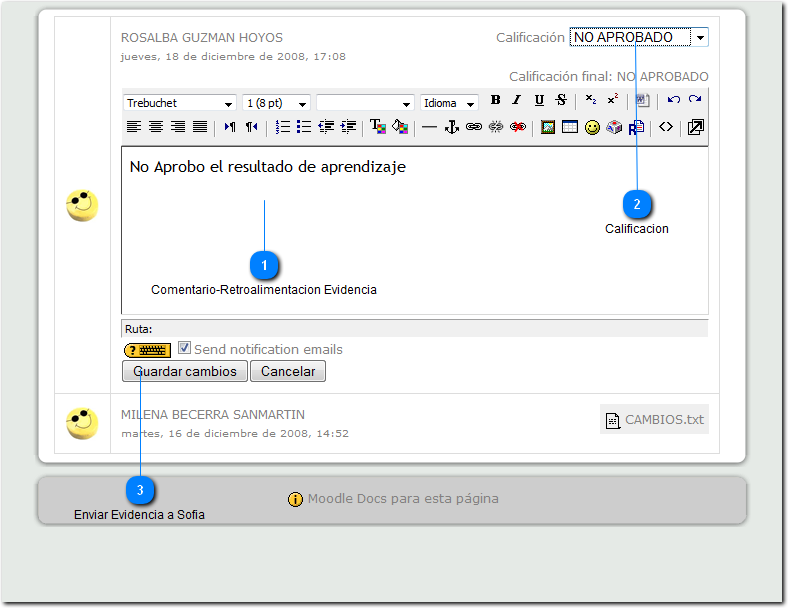Toggle bold formatting in editor

tap(495, 100)
